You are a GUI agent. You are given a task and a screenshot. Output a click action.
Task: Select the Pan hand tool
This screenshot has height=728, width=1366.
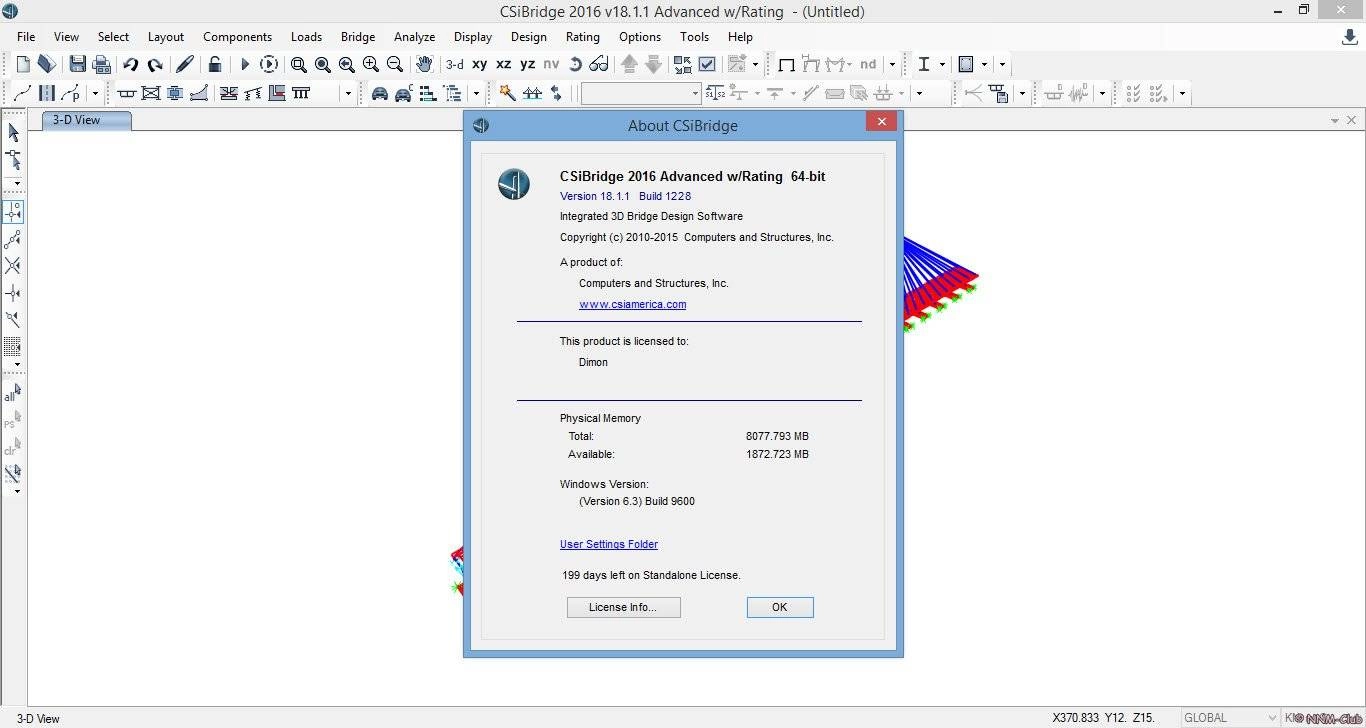click(x=424, y=64)
